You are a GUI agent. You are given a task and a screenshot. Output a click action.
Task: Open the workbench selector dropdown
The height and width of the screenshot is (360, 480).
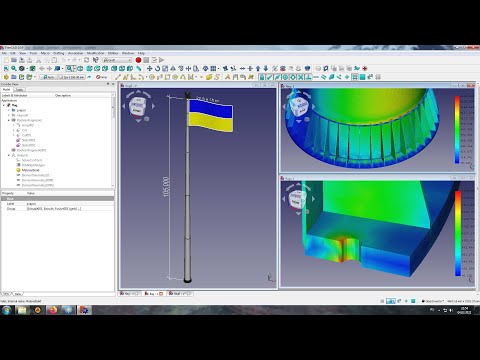(x=117, y=60)
